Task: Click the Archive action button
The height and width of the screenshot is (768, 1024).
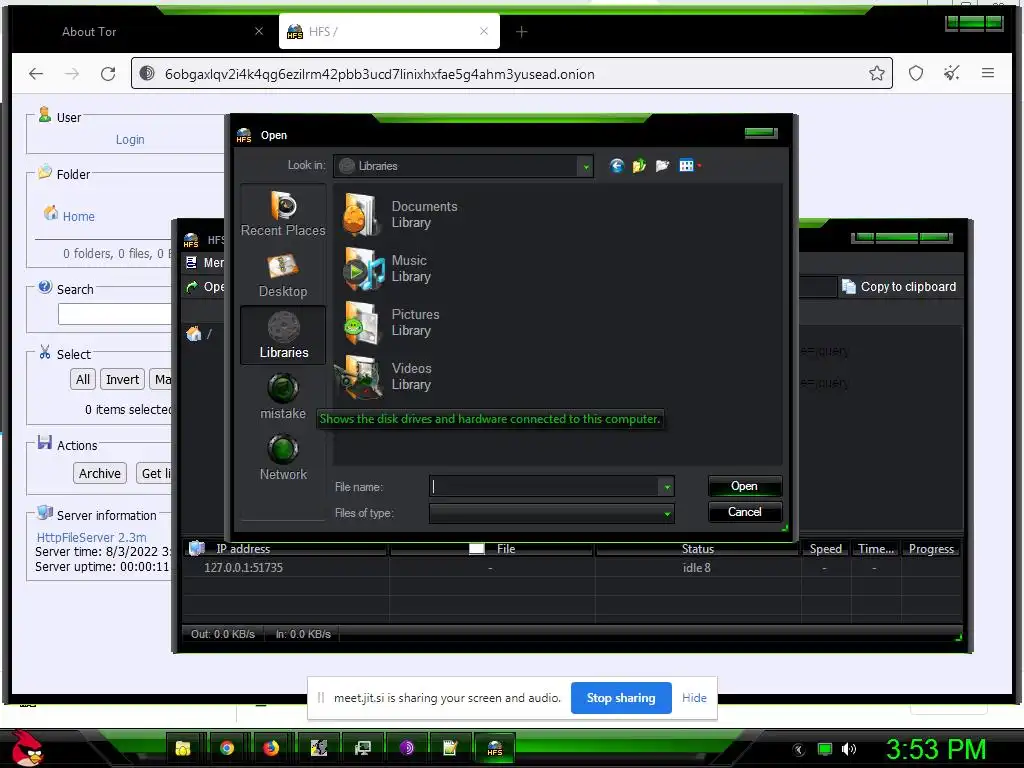Action: (x=100, y=473)
